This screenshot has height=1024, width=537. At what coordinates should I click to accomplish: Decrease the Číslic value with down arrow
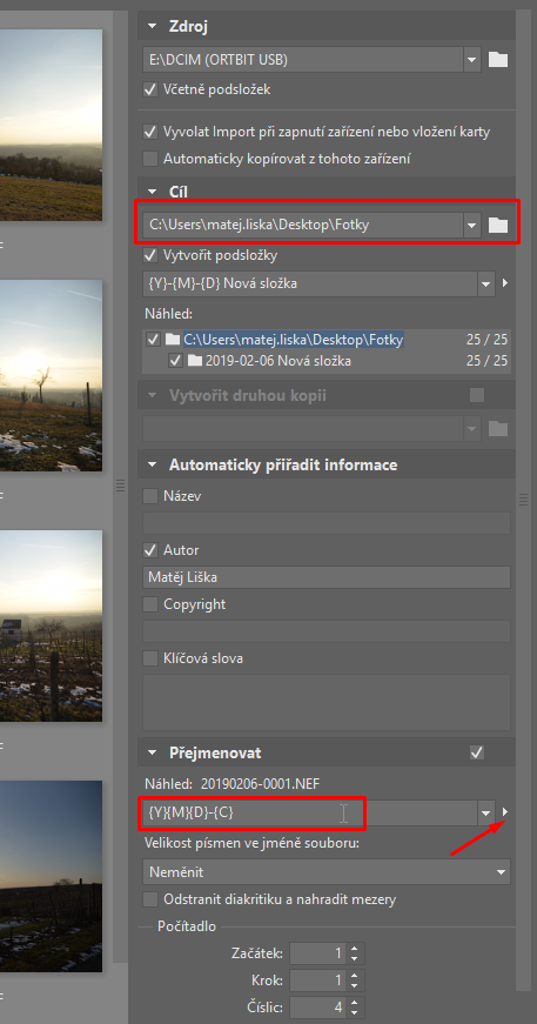pos(354,1012)
